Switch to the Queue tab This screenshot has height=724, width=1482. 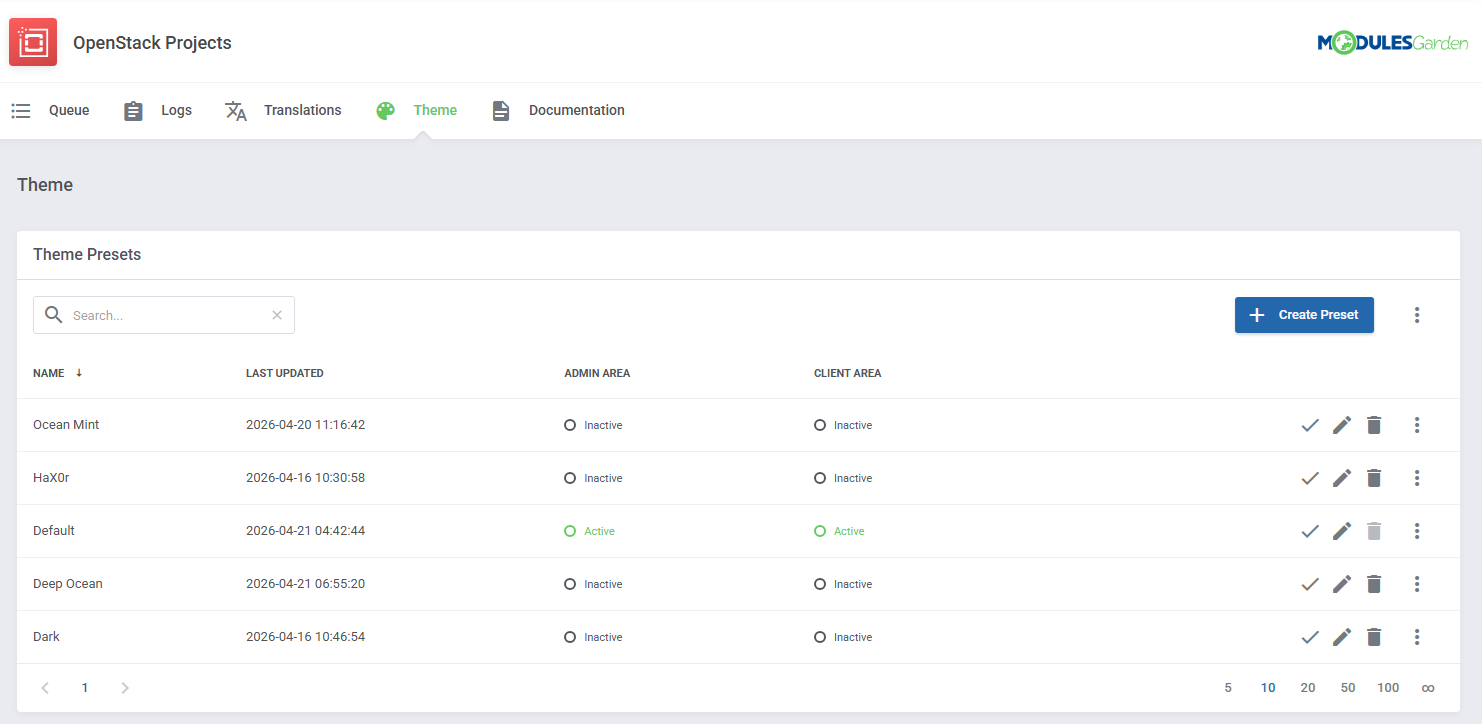pyautogui.click(x=68, y=110)
